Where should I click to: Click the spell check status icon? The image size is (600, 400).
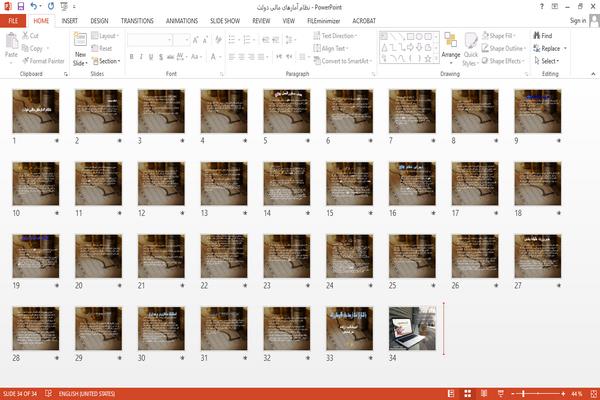tap(49, 393)
